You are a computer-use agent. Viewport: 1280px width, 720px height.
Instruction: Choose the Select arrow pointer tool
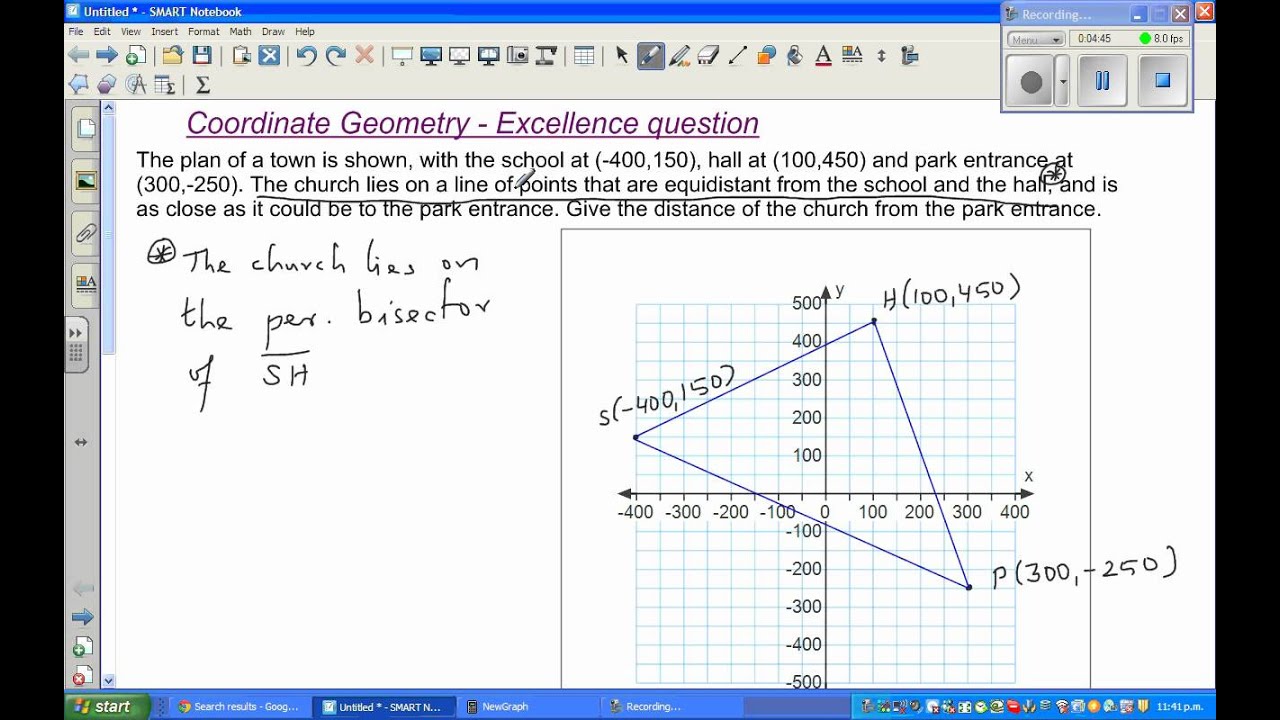(622, 55)
